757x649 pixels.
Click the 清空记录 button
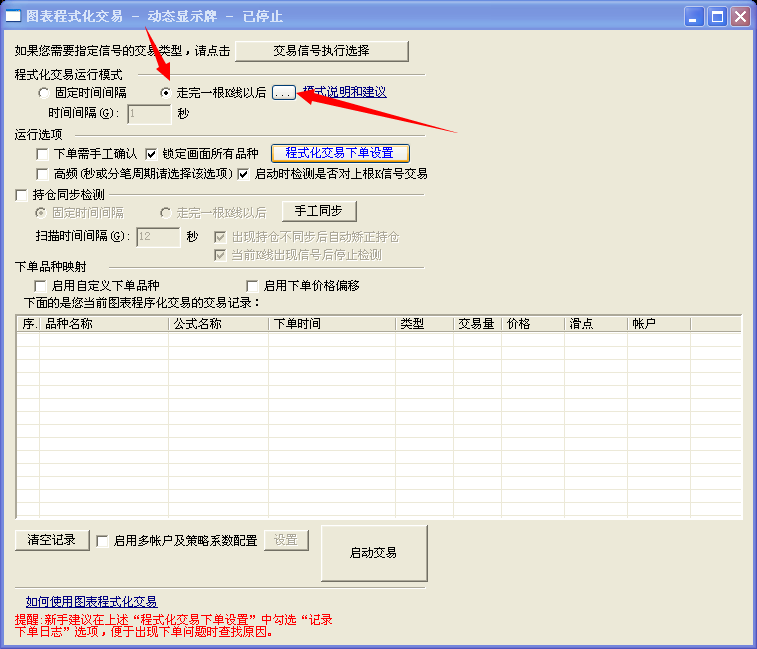pos(52,540)
